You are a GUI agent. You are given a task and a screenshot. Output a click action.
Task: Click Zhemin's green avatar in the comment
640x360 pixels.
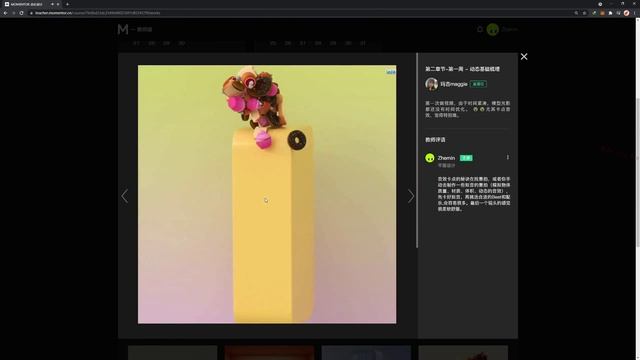(429, 158)
